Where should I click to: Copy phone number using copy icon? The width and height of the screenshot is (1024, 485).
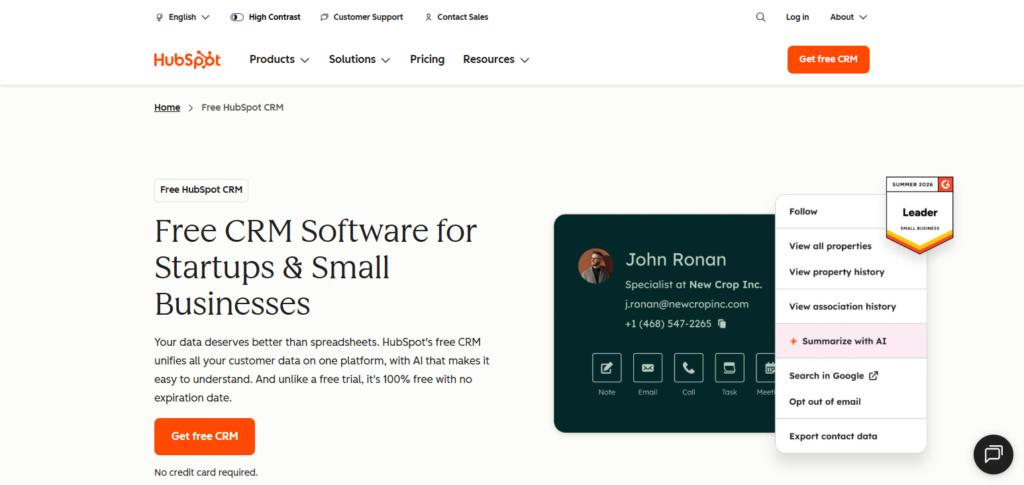722,323
